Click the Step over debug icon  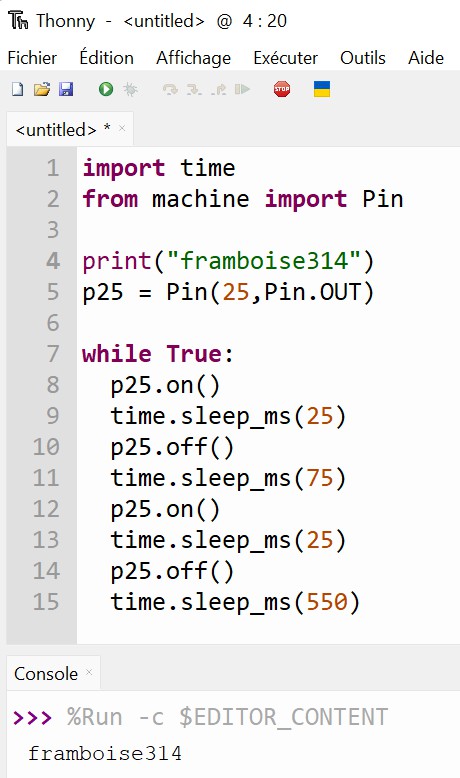pyautogui.click(x=170, y=89)
